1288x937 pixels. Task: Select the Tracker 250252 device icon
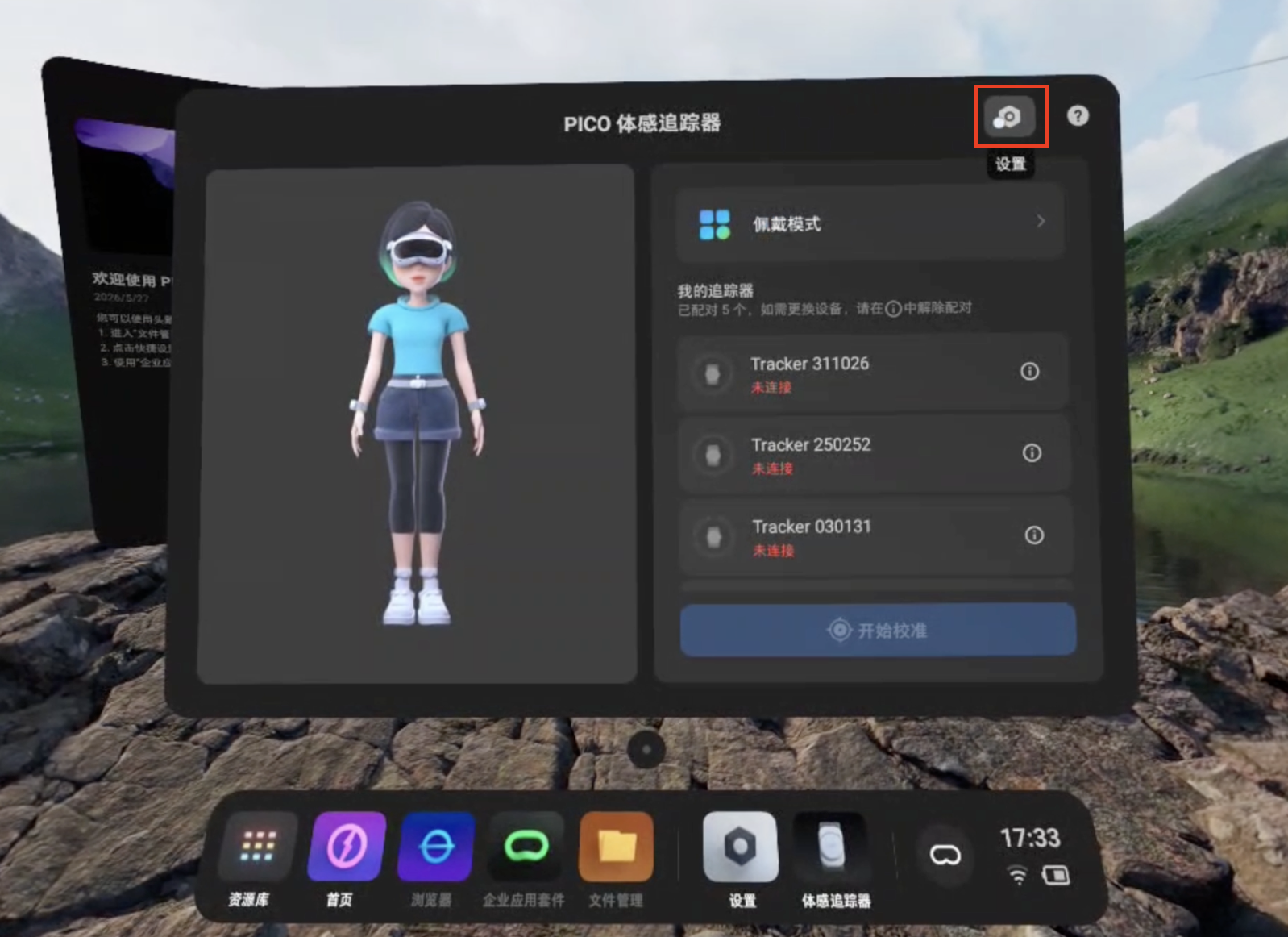(713, 456)
